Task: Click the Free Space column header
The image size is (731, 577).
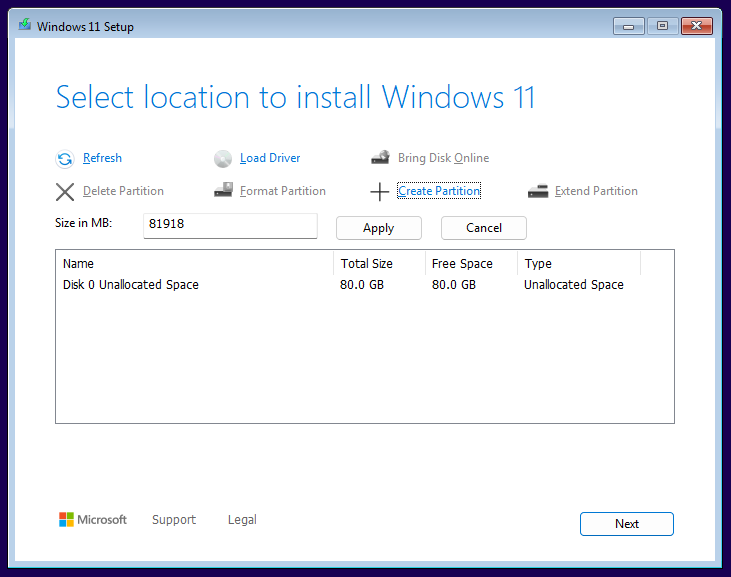Action: pyautogui.click(x=471, y=264)
